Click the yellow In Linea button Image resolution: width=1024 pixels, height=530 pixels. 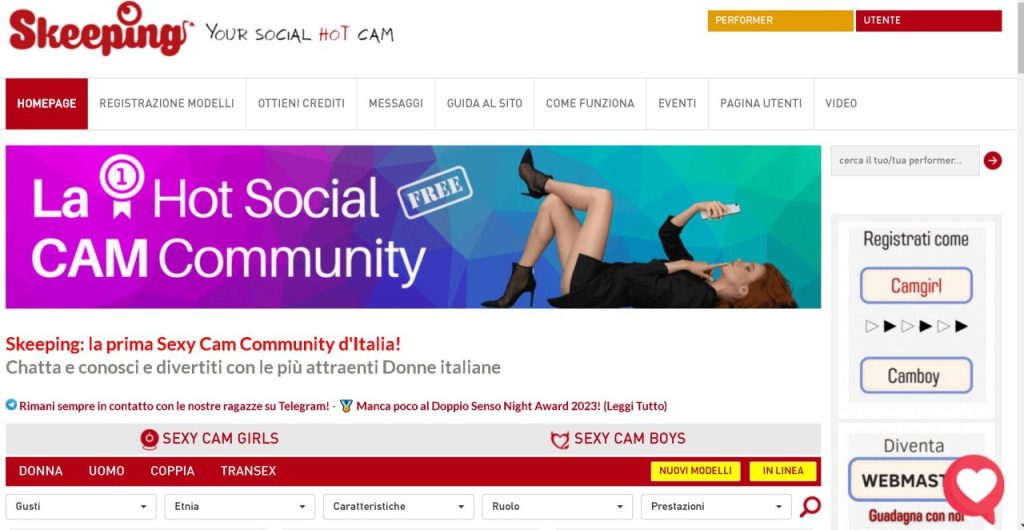click(x=782, y=471)
